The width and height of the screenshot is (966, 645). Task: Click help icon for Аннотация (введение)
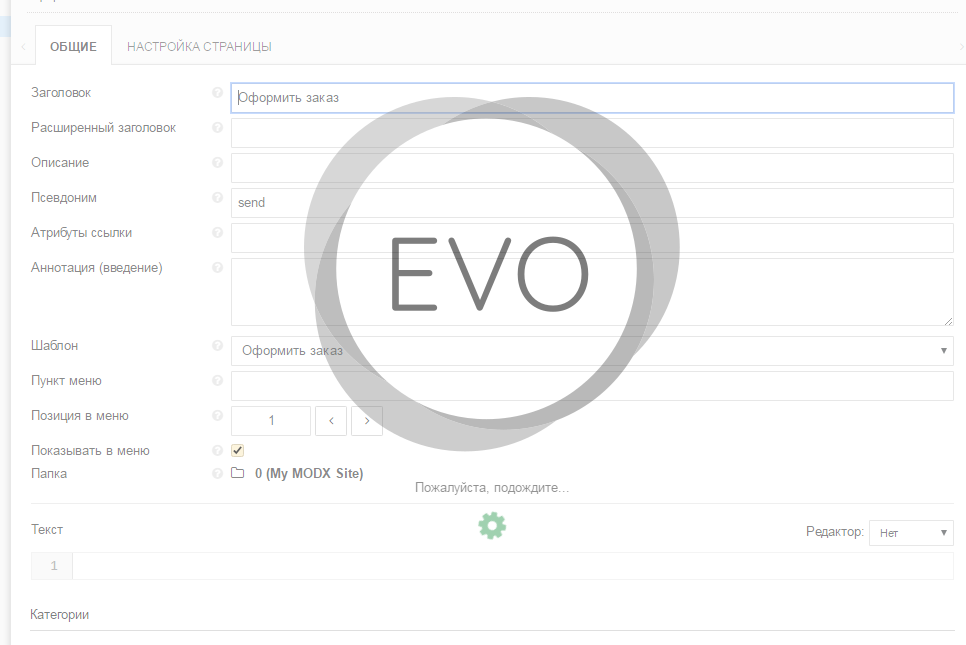click(217, 268)
